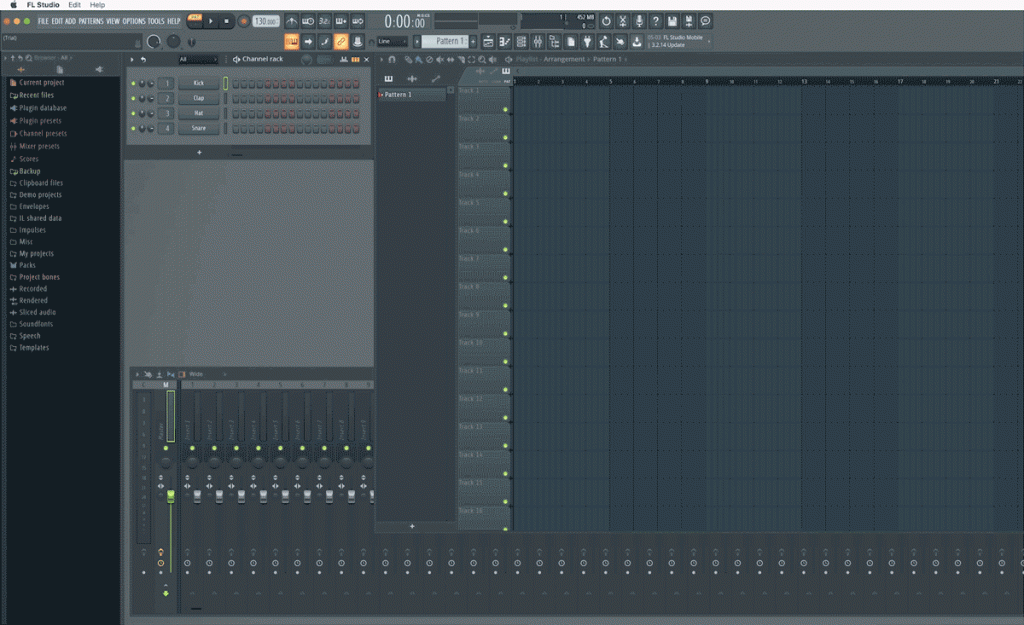Click the Clap channel button
The image size is (1024, 625).
coord(198,97)
